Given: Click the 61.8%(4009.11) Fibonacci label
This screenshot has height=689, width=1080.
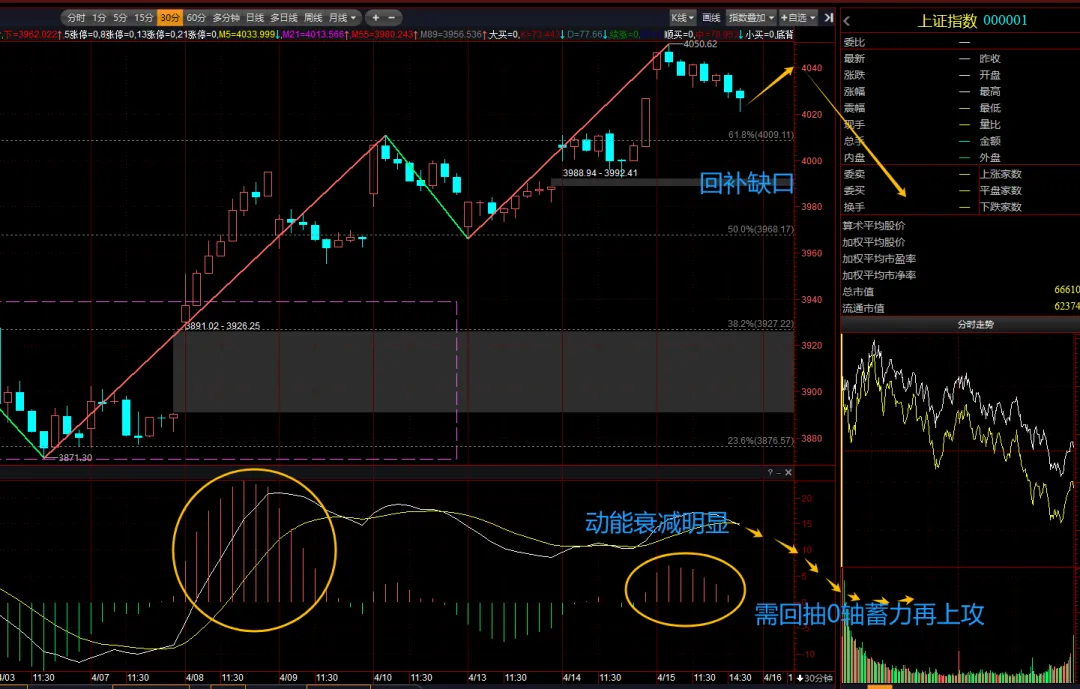Looking at the screenshot, I should click(761, 135).
